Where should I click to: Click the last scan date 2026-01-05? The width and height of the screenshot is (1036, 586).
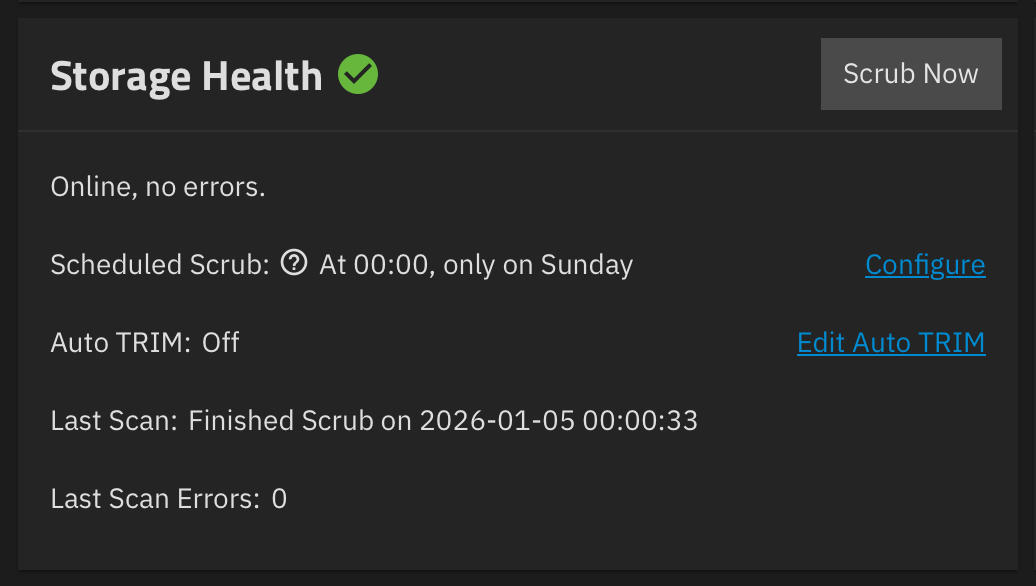click(495, 421)
